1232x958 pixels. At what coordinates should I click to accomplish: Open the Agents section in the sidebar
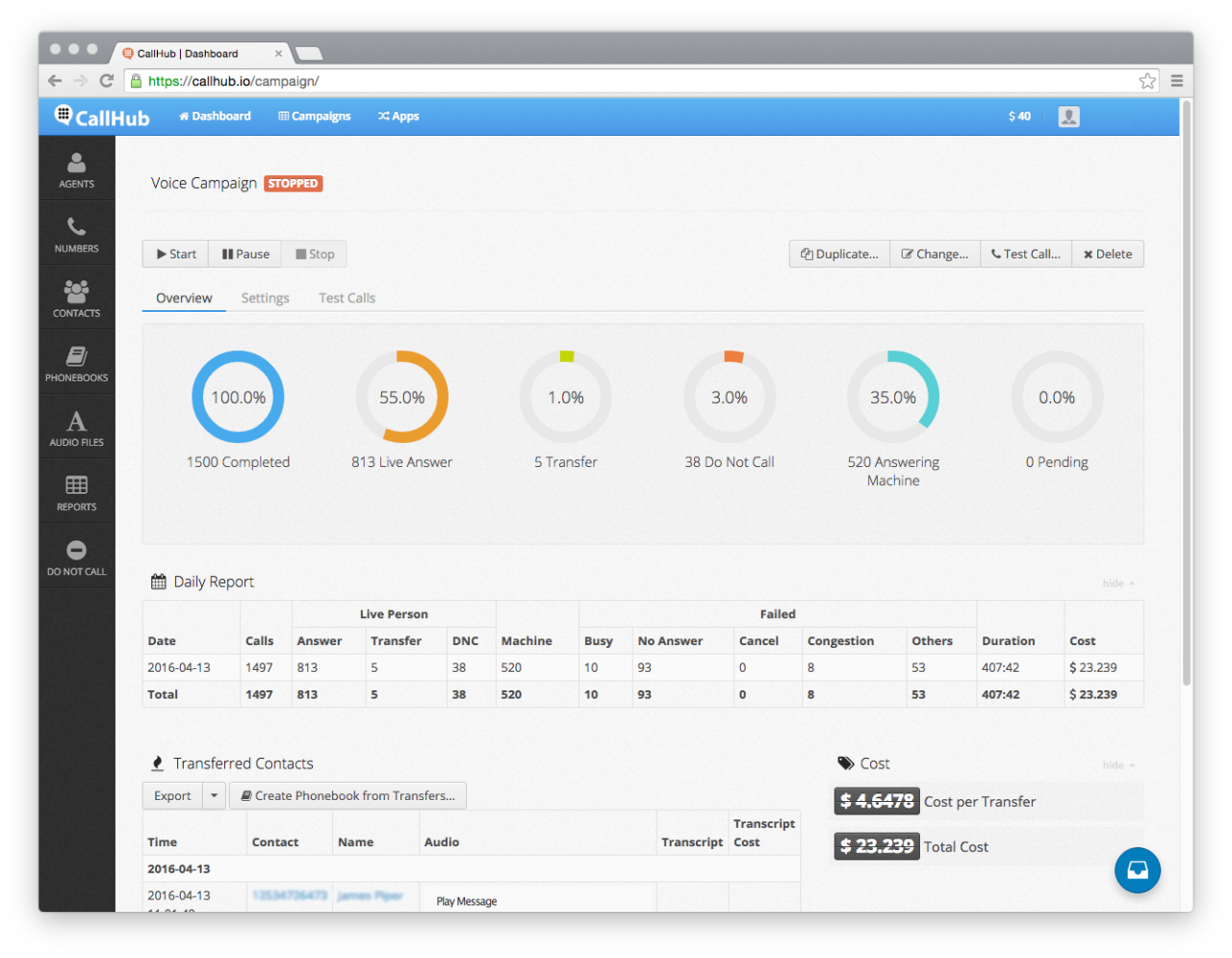click(x=76, y=168)
